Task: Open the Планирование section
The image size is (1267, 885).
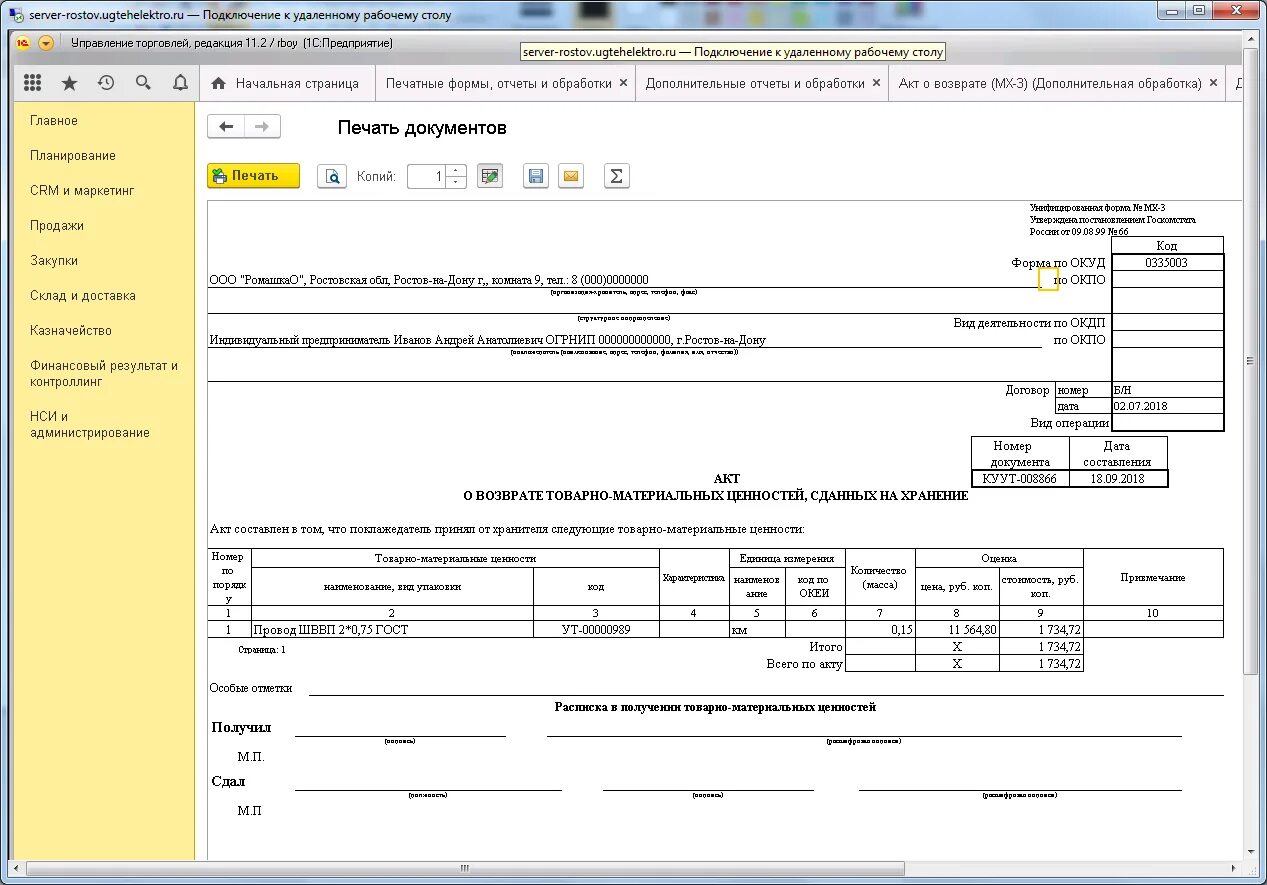Action: point(73,156)
